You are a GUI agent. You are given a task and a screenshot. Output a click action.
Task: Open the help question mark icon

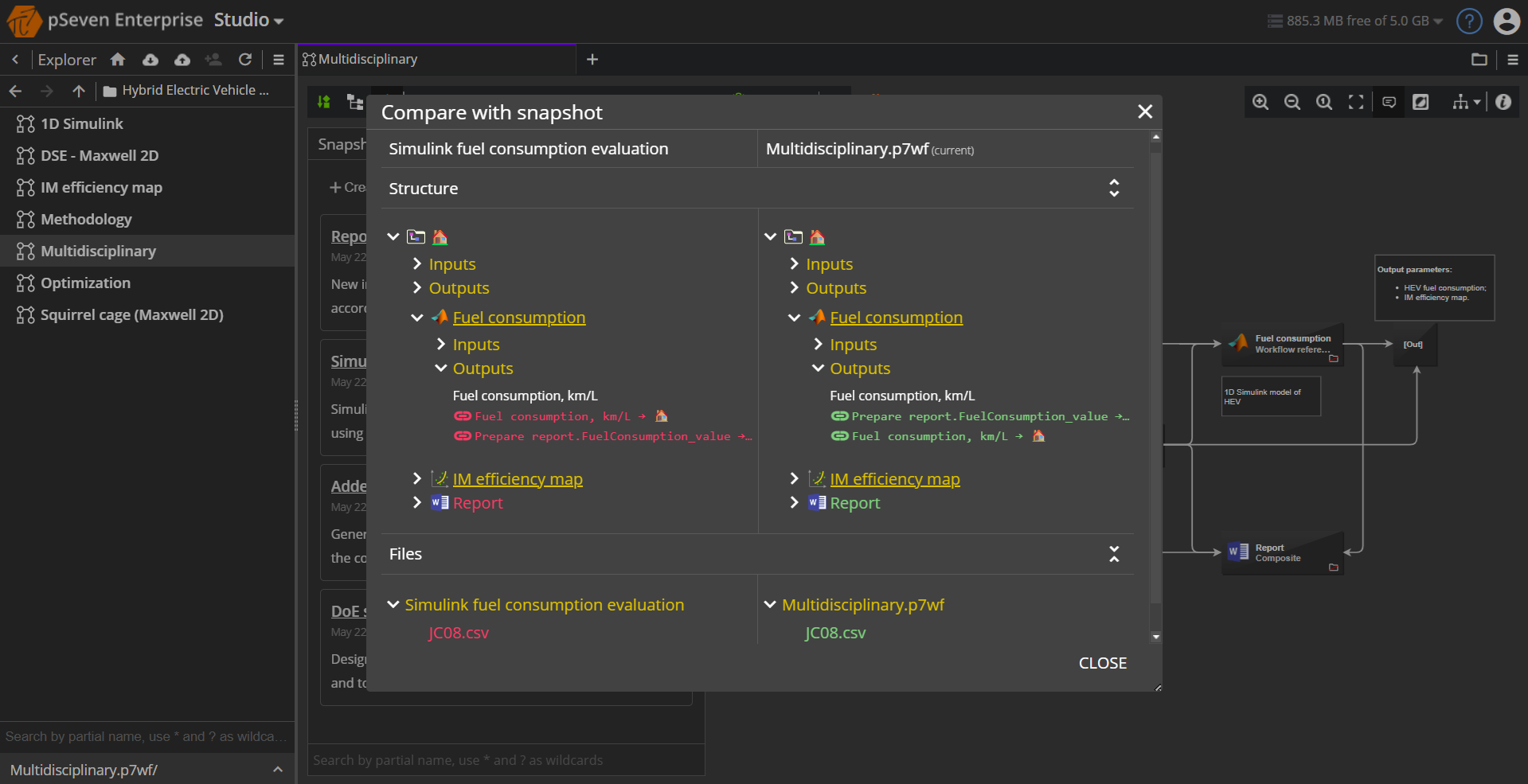tap(1469, 21)
